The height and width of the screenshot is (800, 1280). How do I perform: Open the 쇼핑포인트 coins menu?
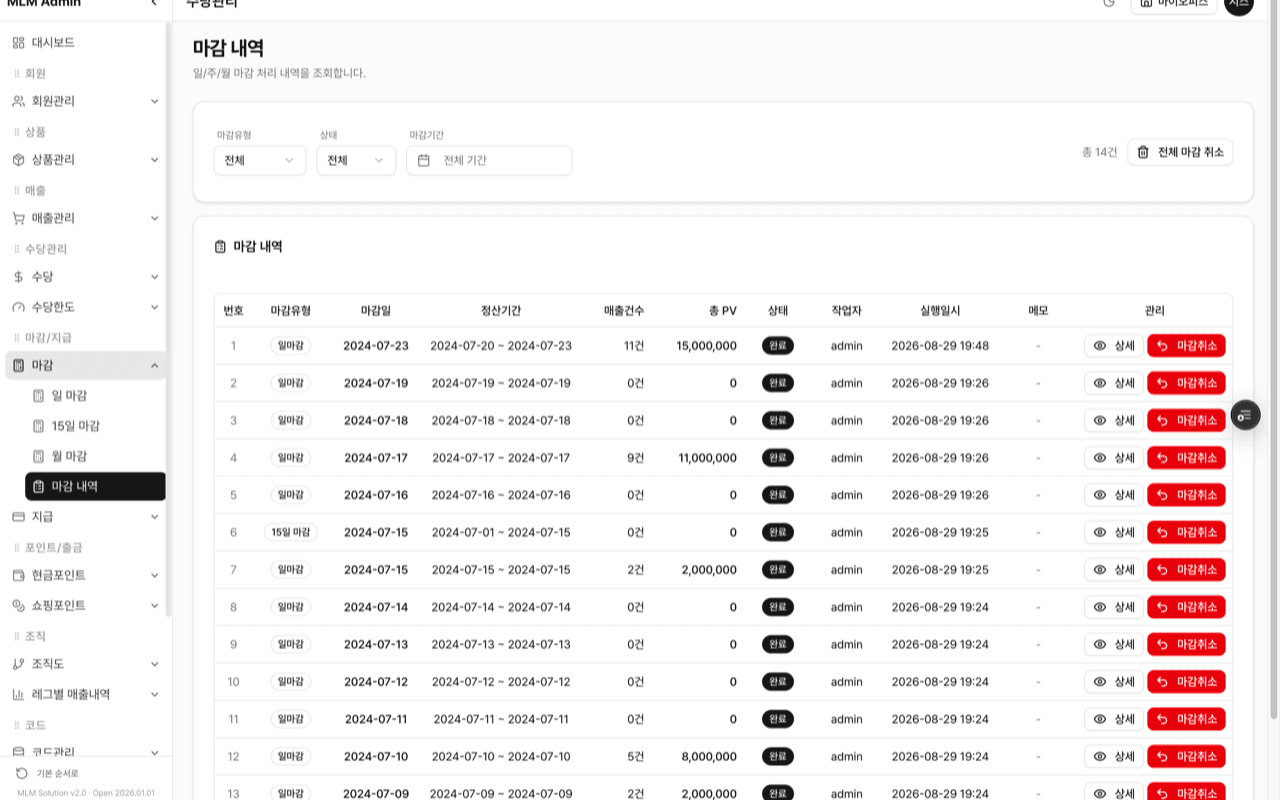[85, 606]
